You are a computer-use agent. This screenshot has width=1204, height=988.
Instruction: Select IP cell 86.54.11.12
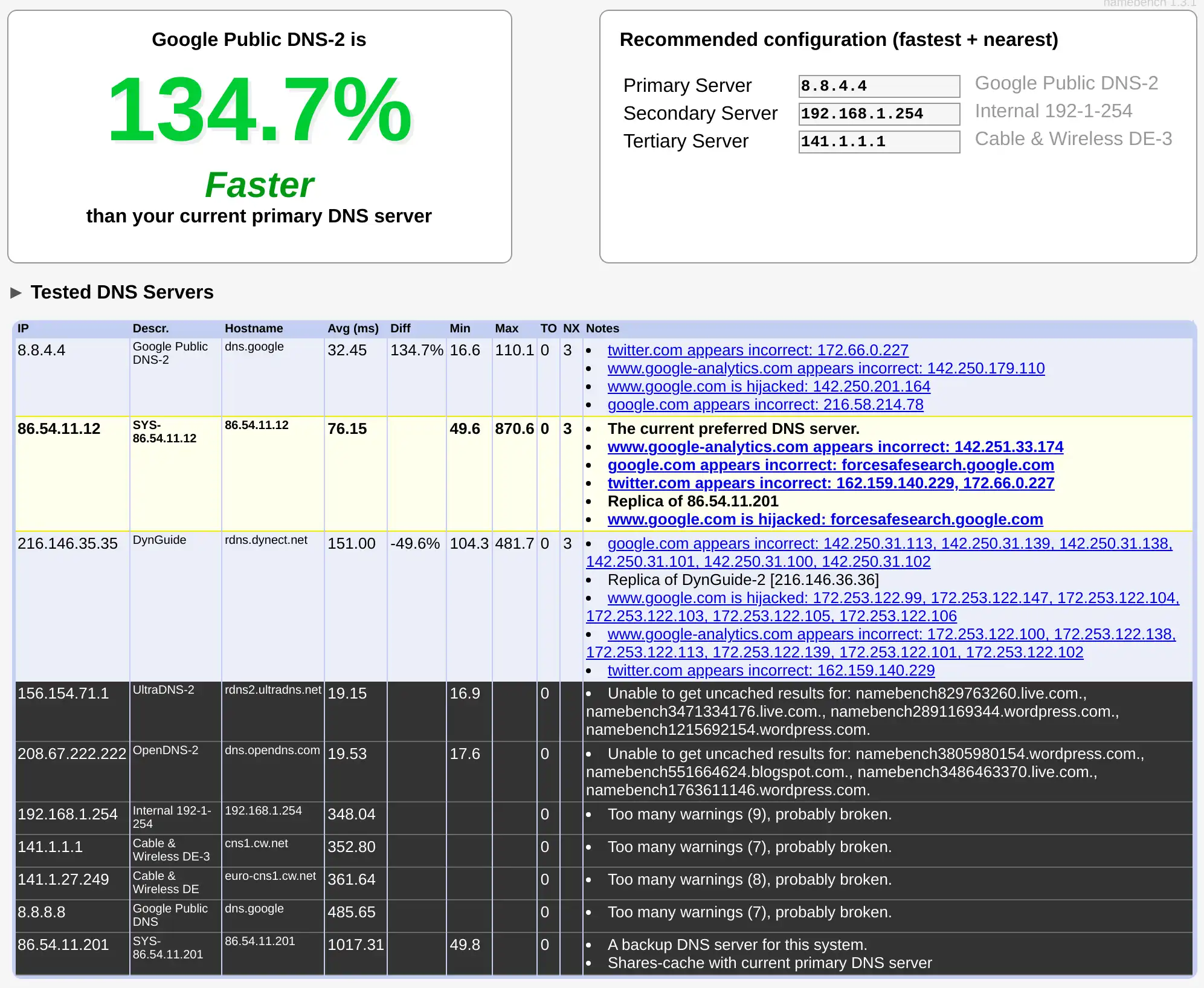click(x=59, y=429)
